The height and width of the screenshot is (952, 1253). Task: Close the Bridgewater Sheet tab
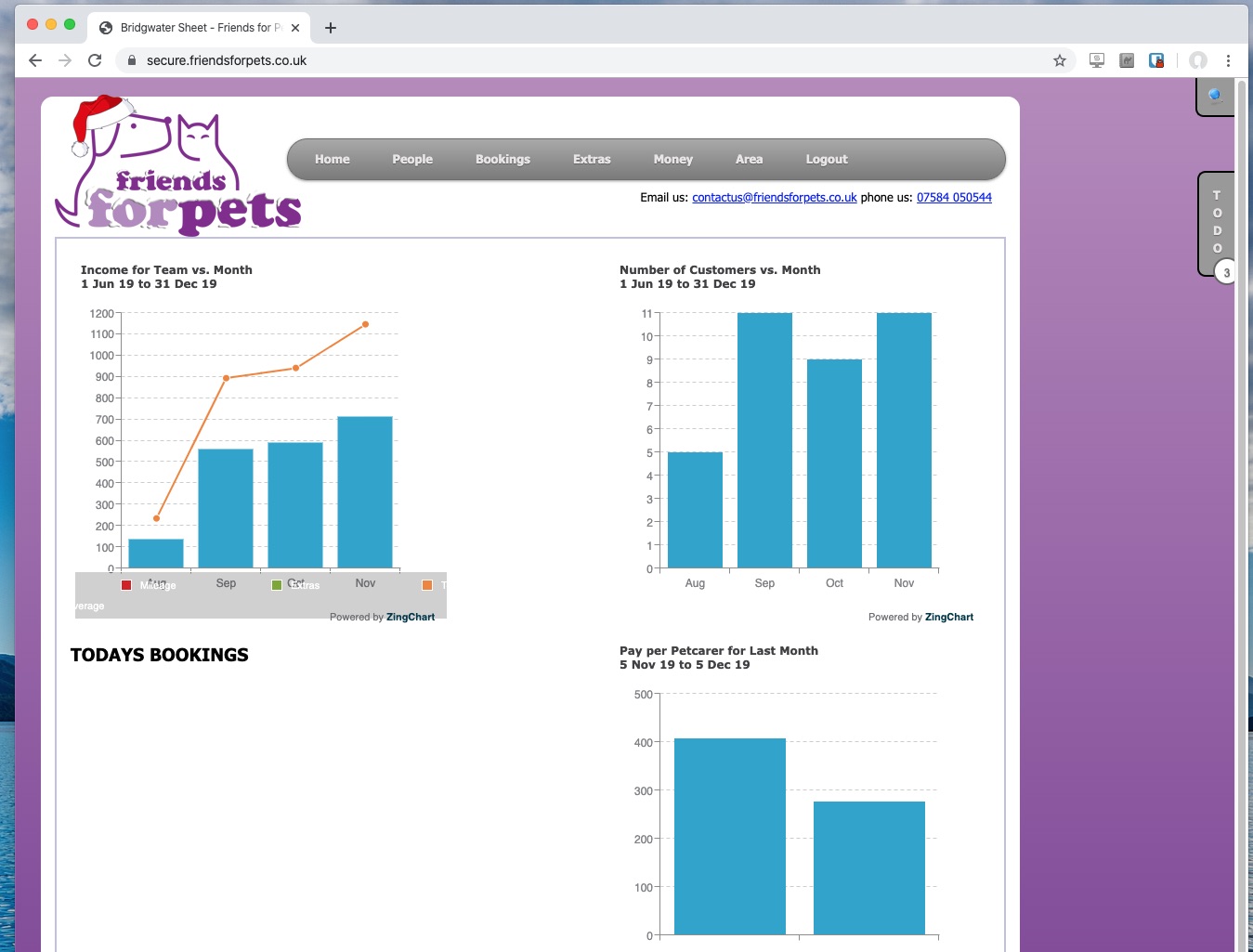(x=295, y=28)
